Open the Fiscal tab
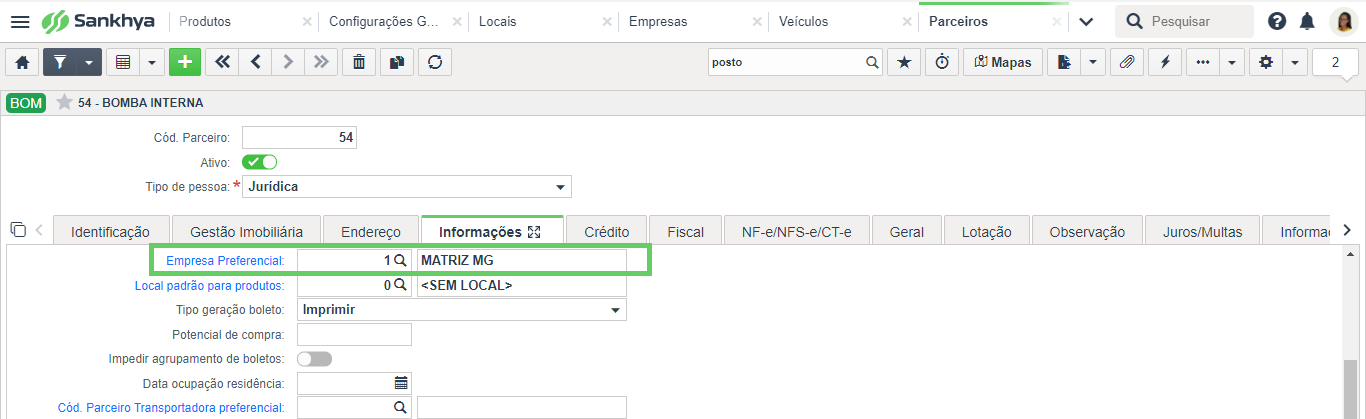Image resolution: width=1366 pixels, height=419 pixels. click(685, 231)
